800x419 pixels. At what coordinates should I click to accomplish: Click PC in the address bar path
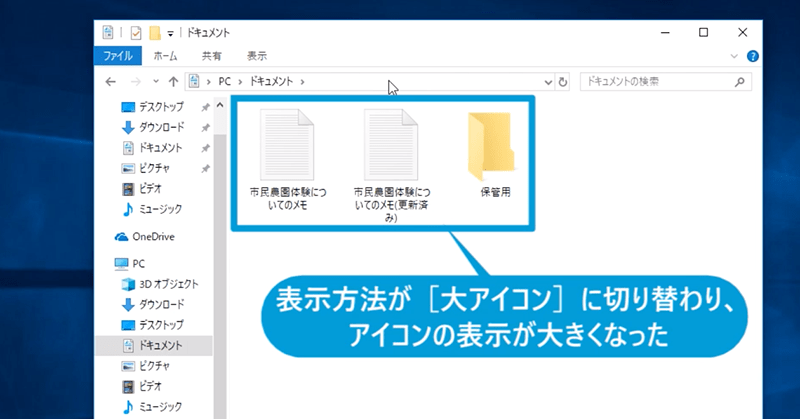(224, 82)
